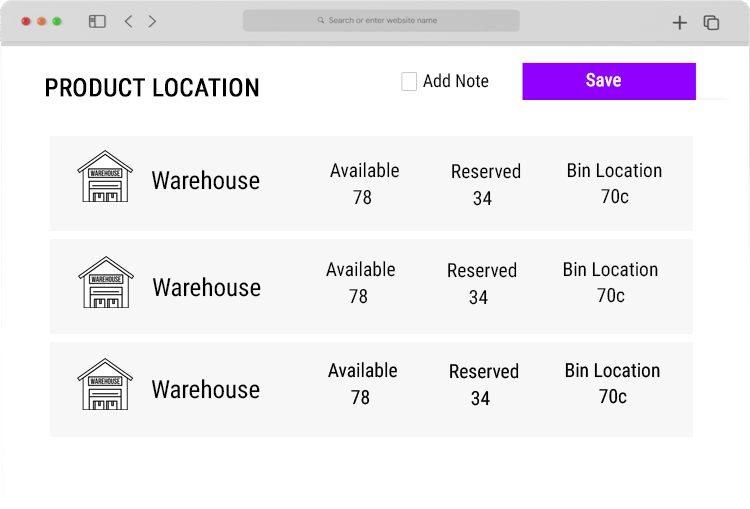Image resolution: width=750 pixels, height=509 pixels.
Task: Click the second row's Reserved value 34
Action: point(478,298)
